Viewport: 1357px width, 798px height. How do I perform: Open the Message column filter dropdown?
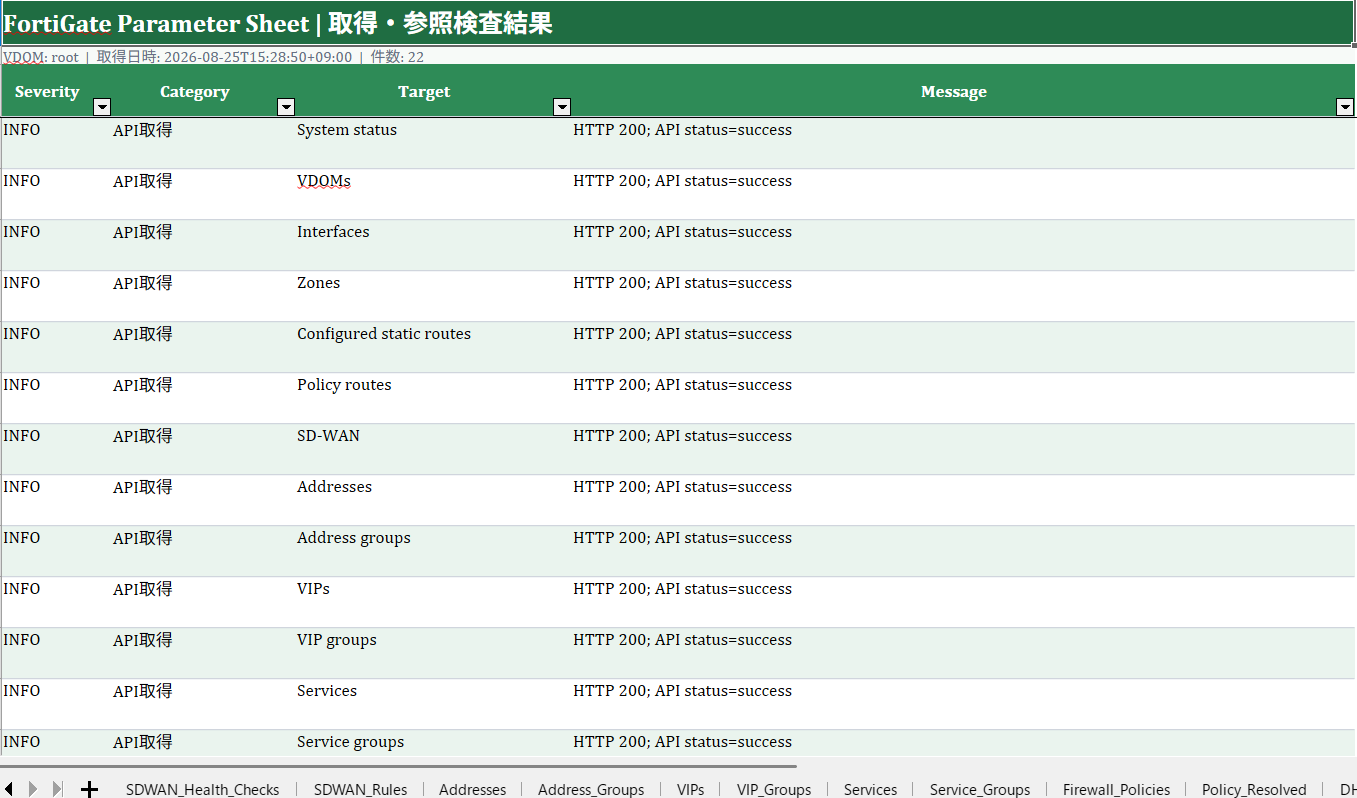(x=1345, y=107)
